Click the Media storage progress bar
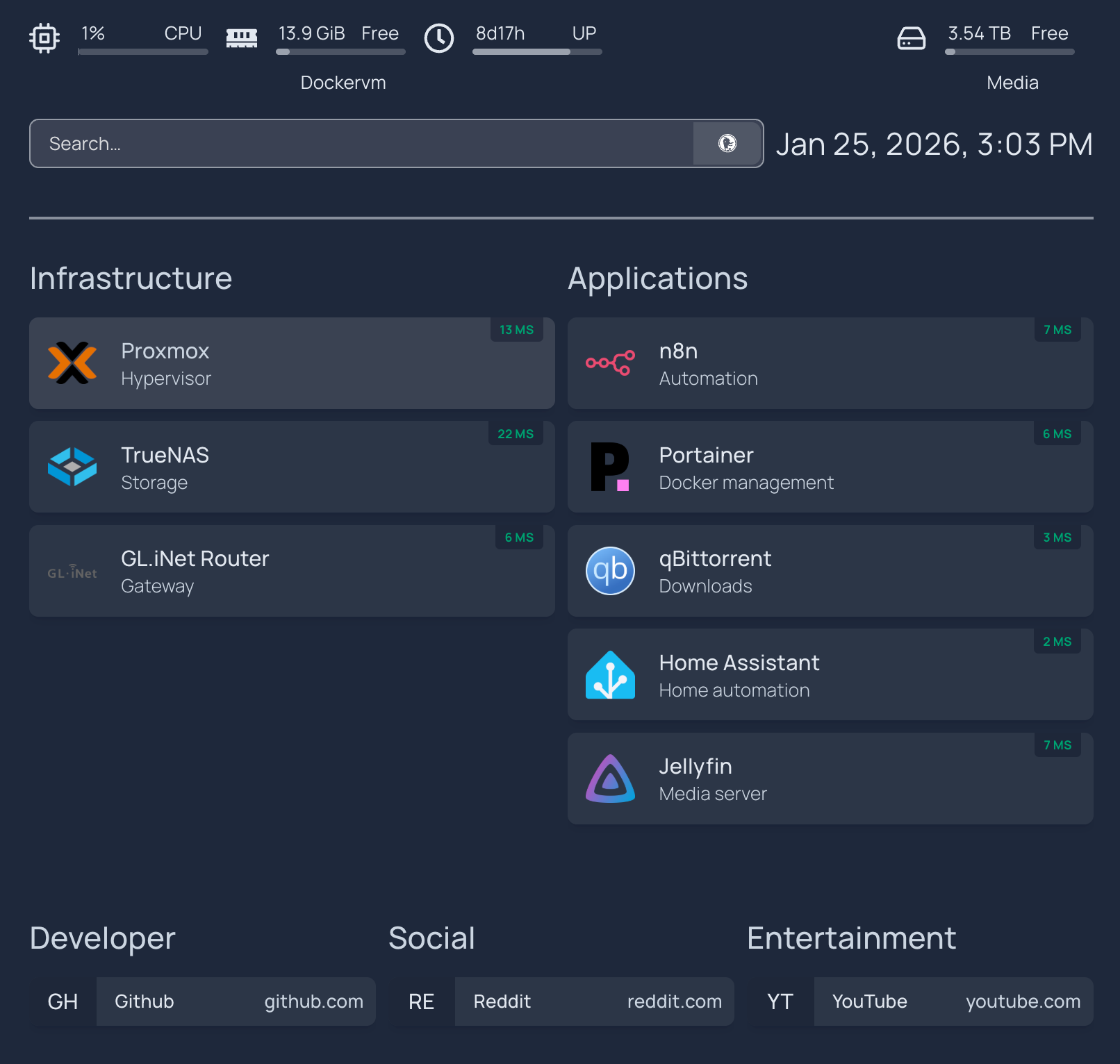The width and height of the screenshot is (1120, 1064). [x=1009, y=51]
